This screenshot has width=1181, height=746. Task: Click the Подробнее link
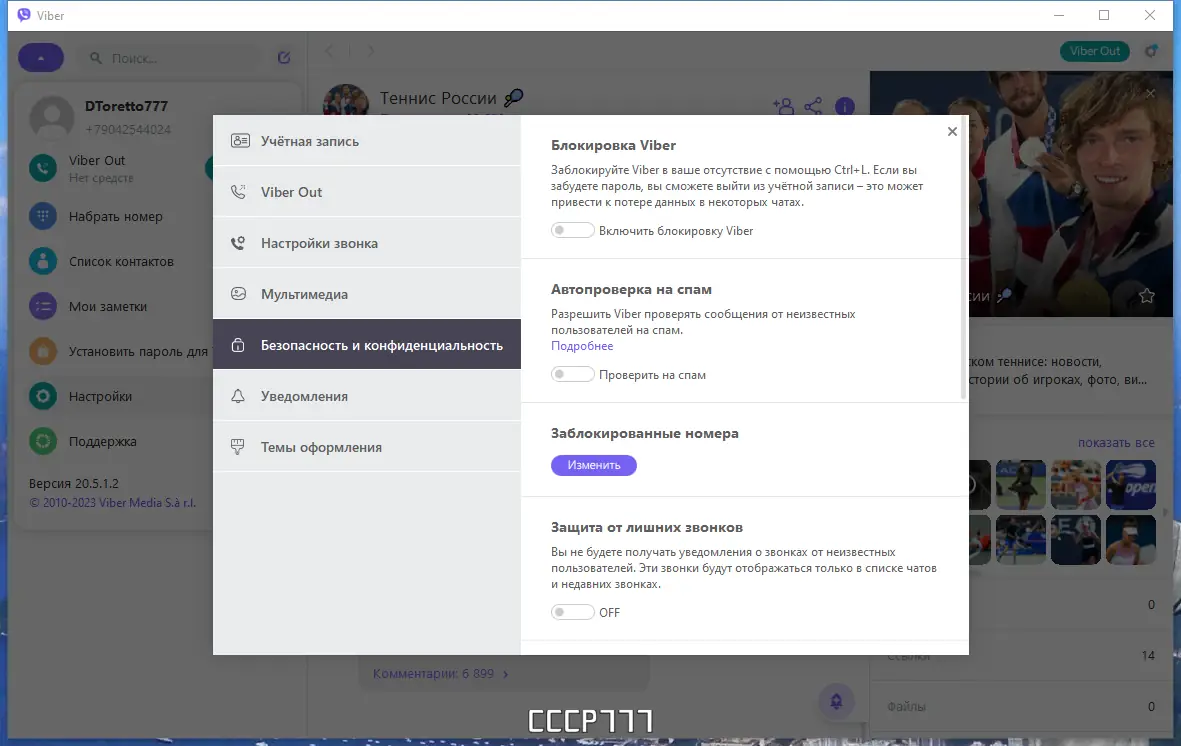point(582,346)
